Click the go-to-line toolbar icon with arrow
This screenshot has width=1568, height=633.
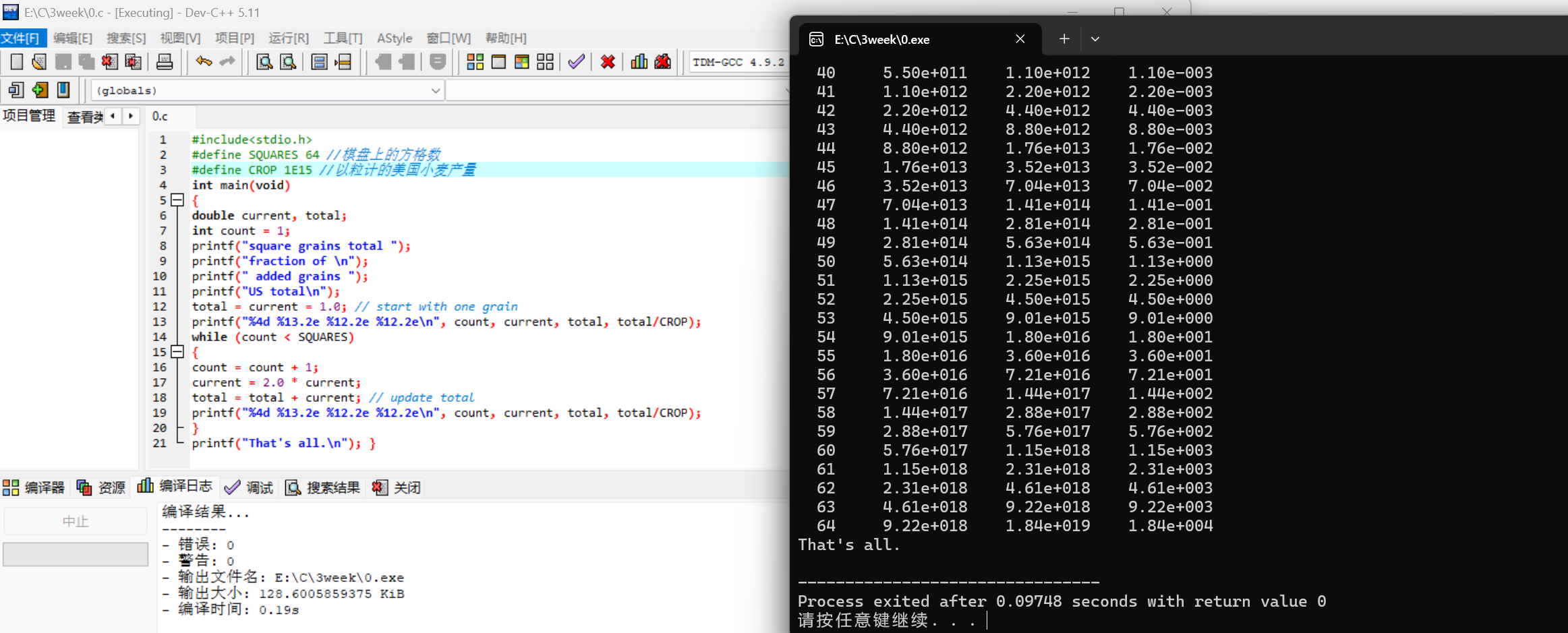[x=343, y=62]
